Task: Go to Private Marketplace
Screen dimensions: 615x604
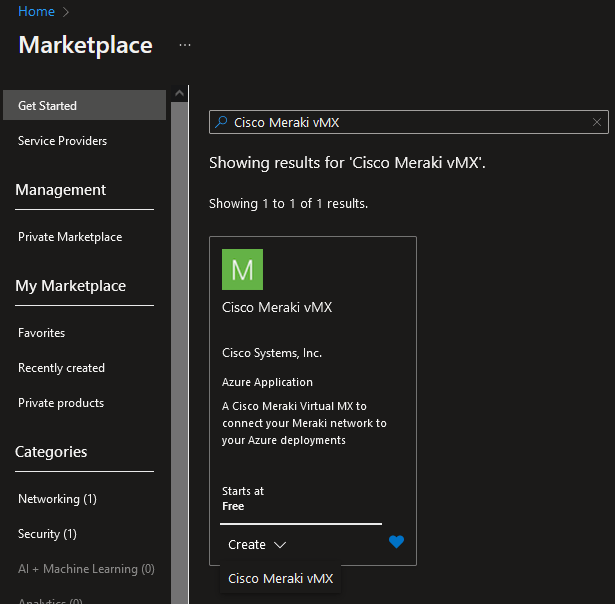Action: (x=70, y=237)
